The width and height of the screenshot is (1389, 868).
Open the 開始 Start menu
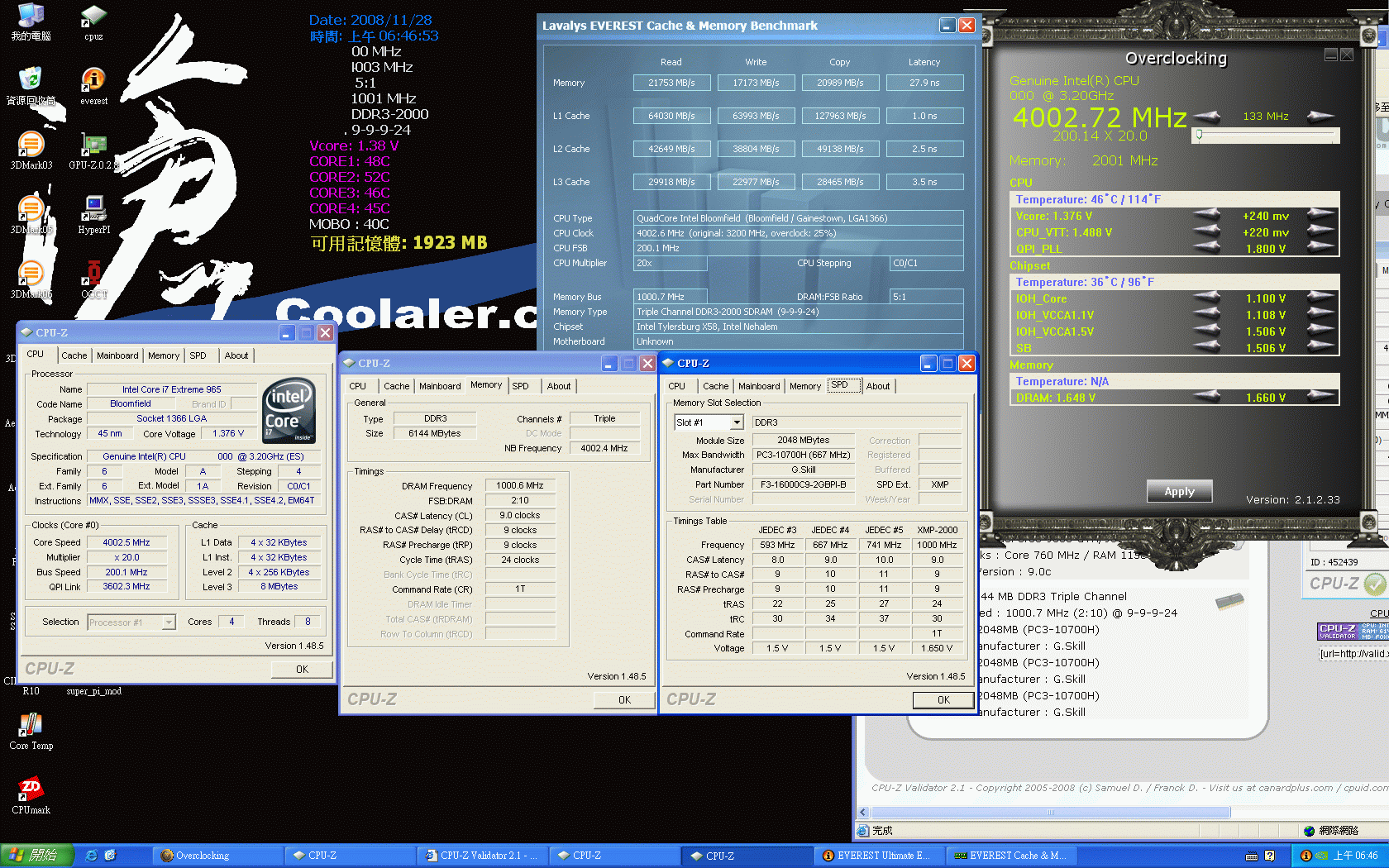37,856
